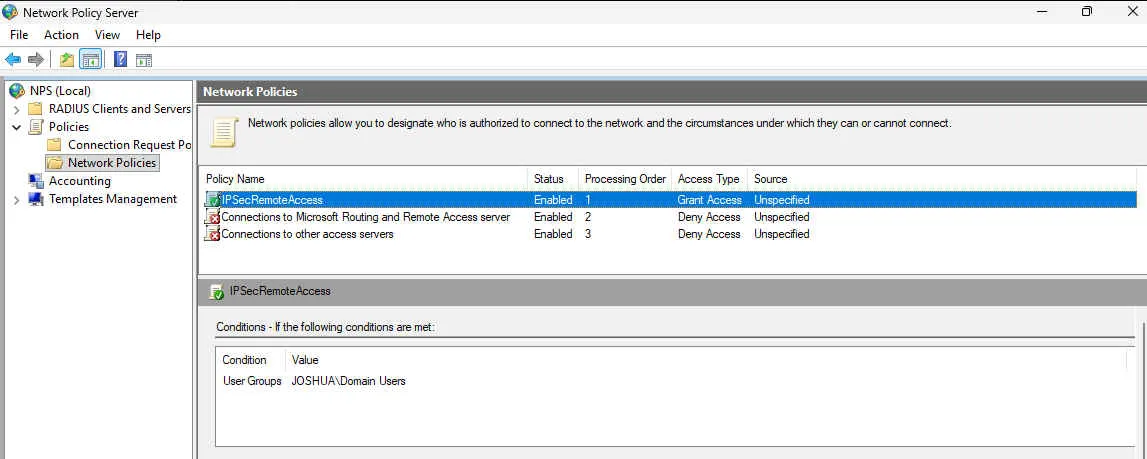Click deny icon for Routing and Remote Access policy

coord(212,217)
